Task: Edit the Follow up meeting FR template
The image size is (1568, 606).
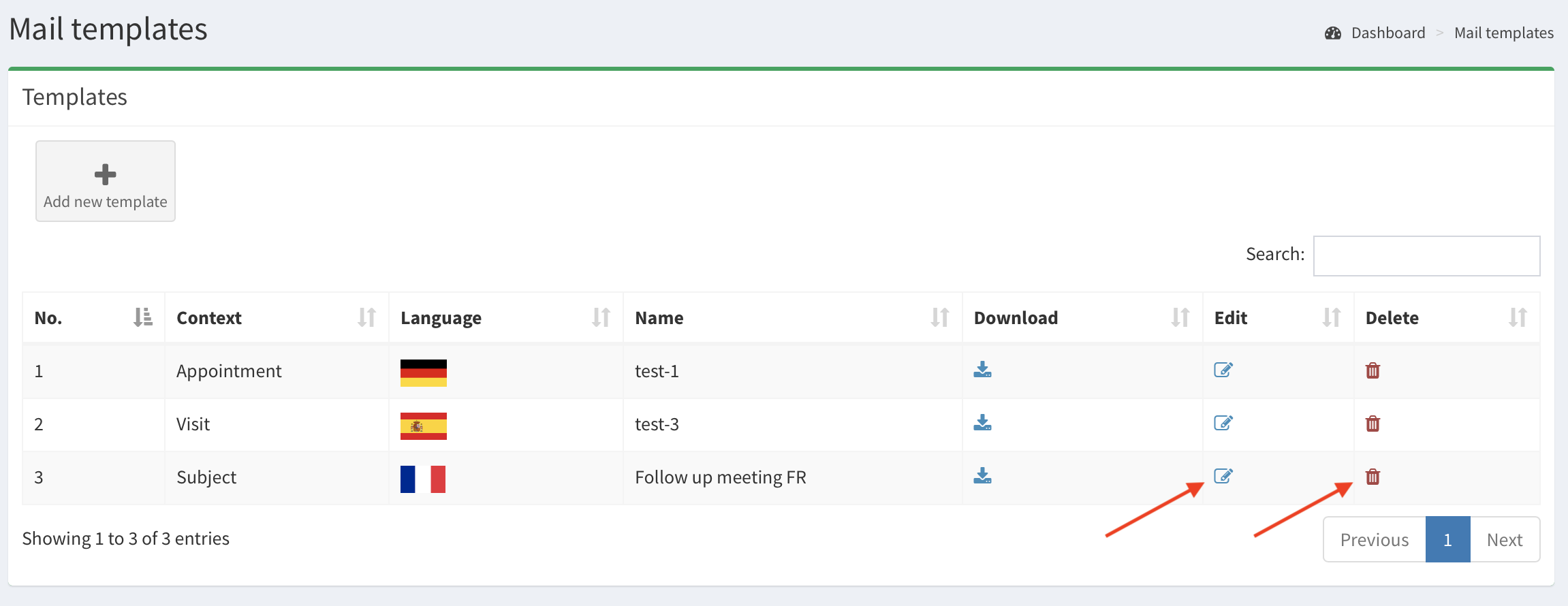Action: point(1223,476)
